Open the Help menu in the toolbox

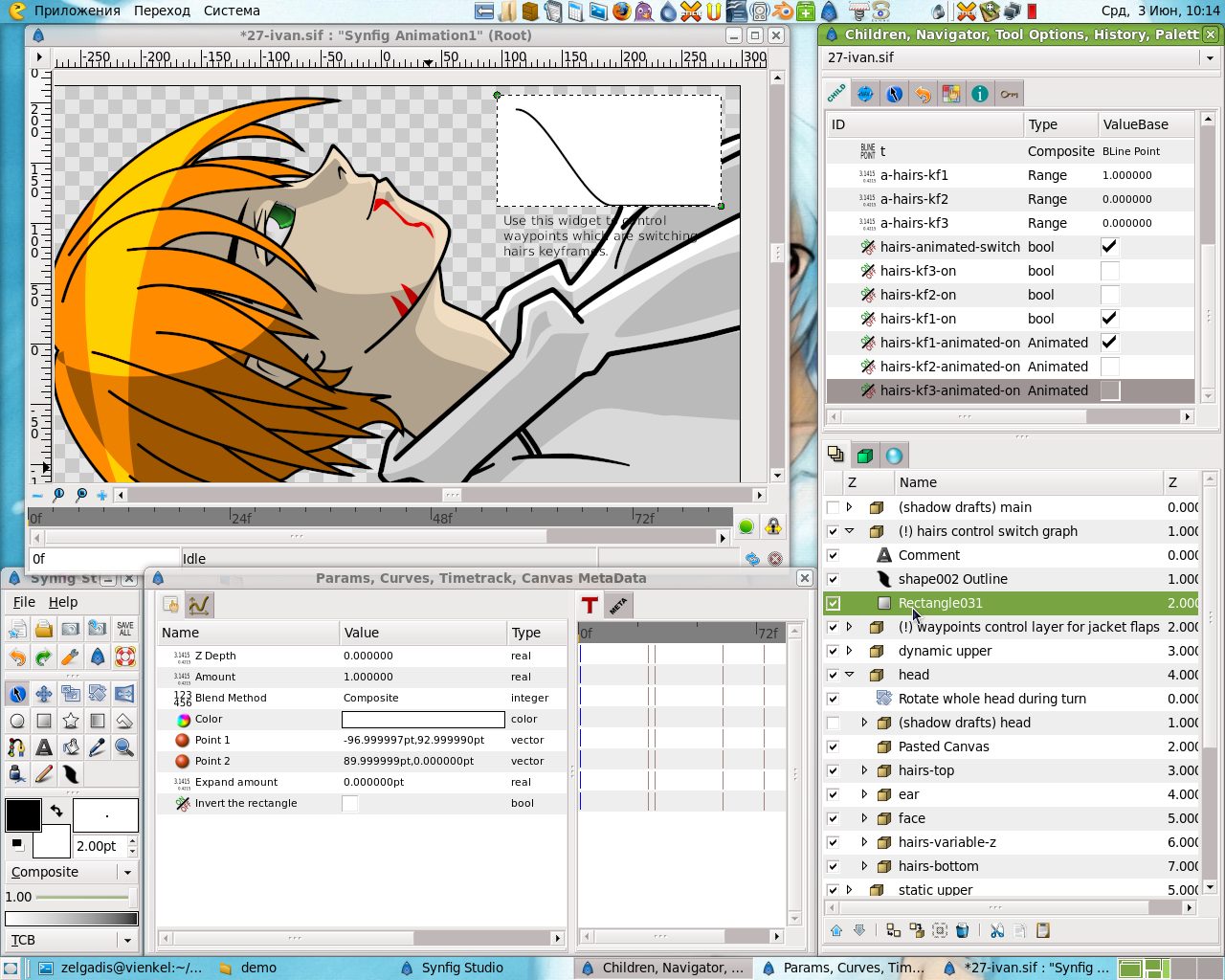(x=63, y=602)
